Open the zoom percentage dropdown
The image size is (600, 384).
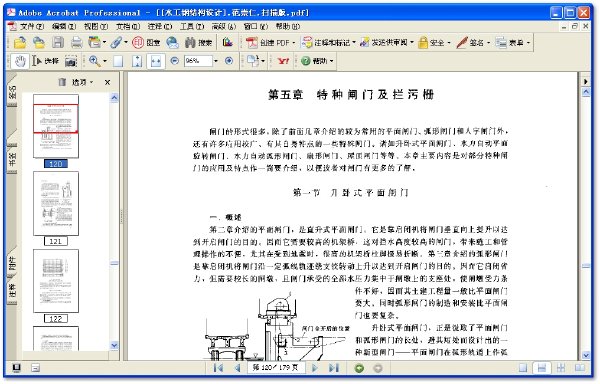(x=216, y=61)
